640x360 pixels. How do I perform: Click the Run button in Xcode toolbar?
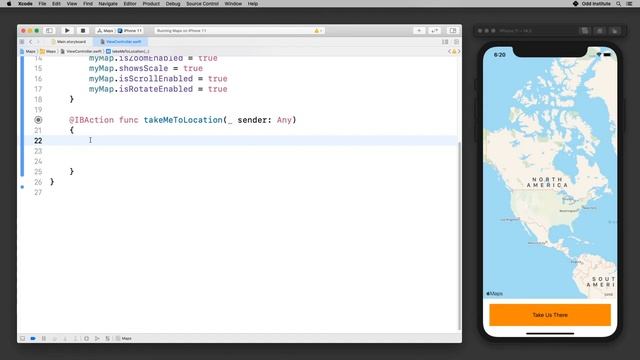67,31
